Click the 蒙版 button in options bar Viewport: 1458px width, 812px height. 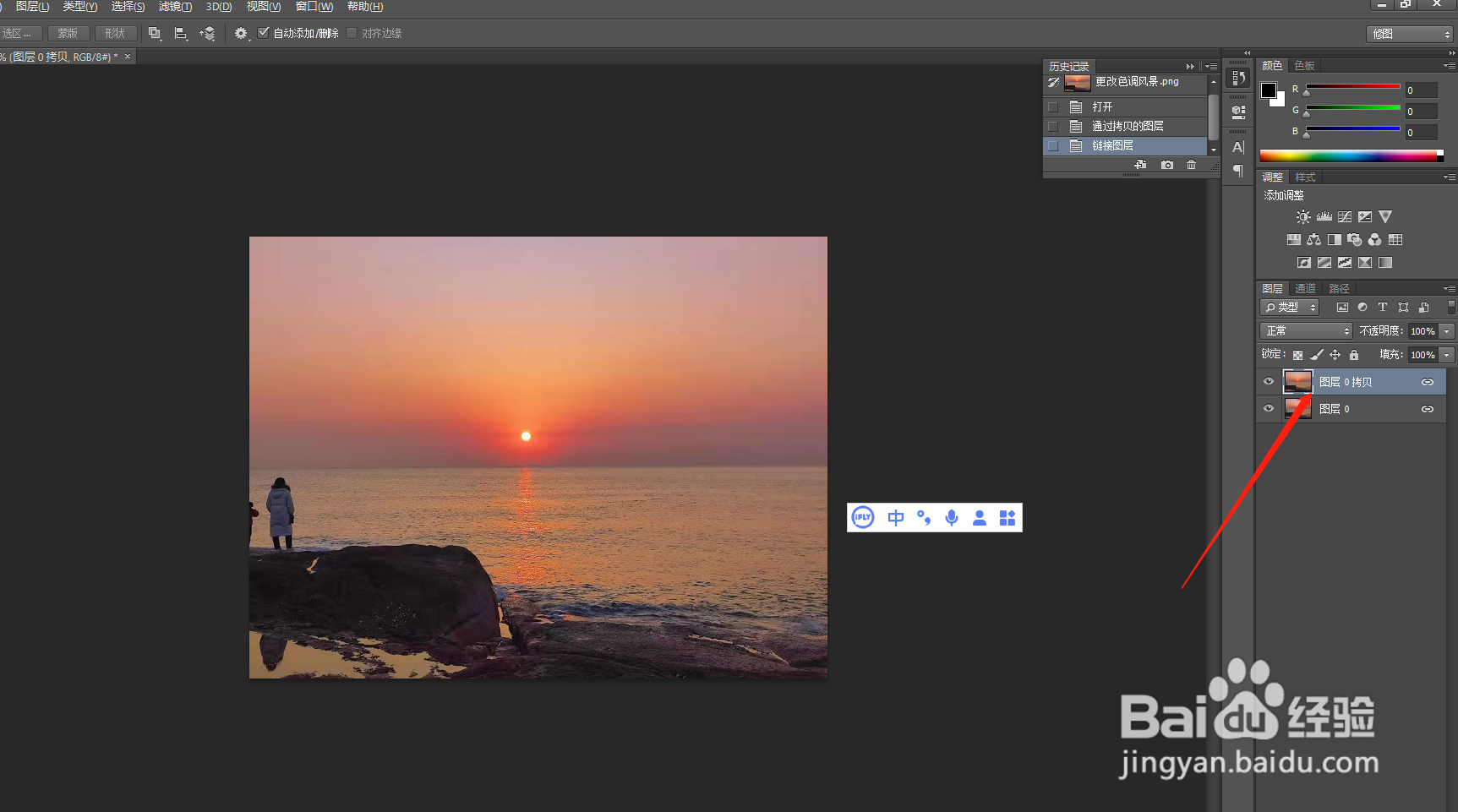coord(68,33)
